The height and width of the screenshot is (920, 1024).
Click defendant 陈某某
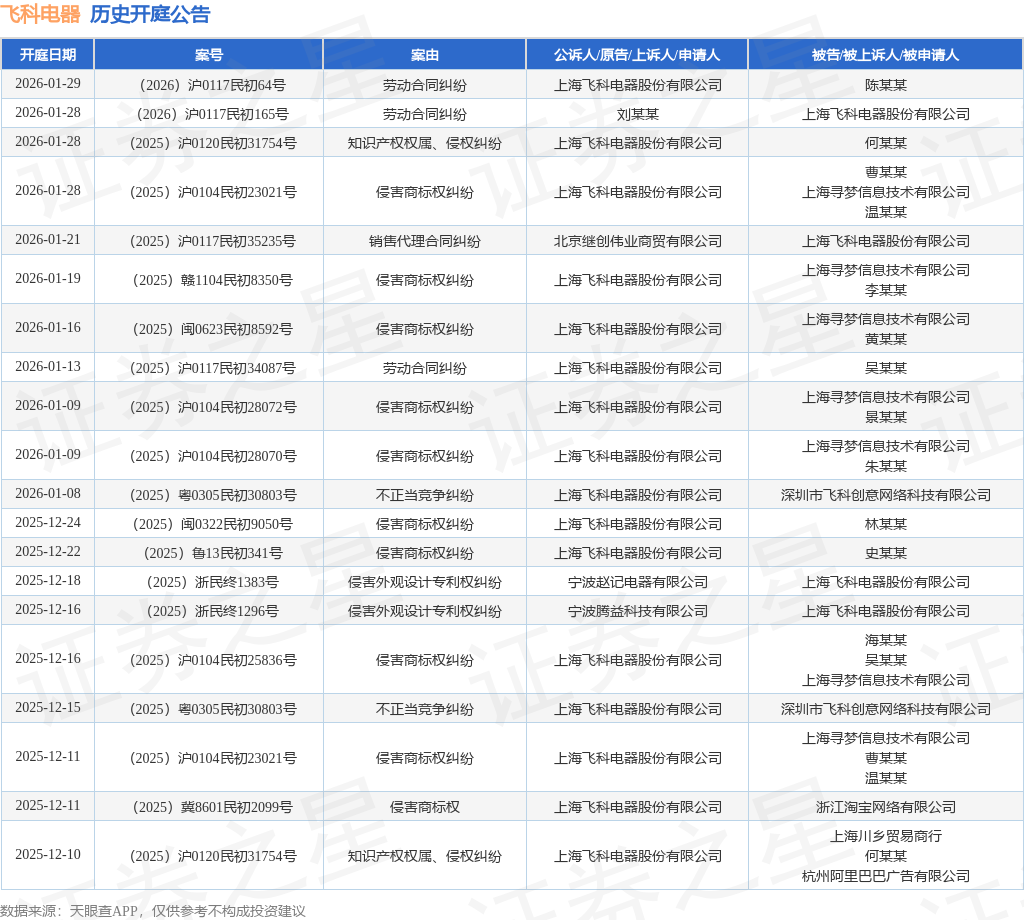pyautogui.click(x=886, y=85)
